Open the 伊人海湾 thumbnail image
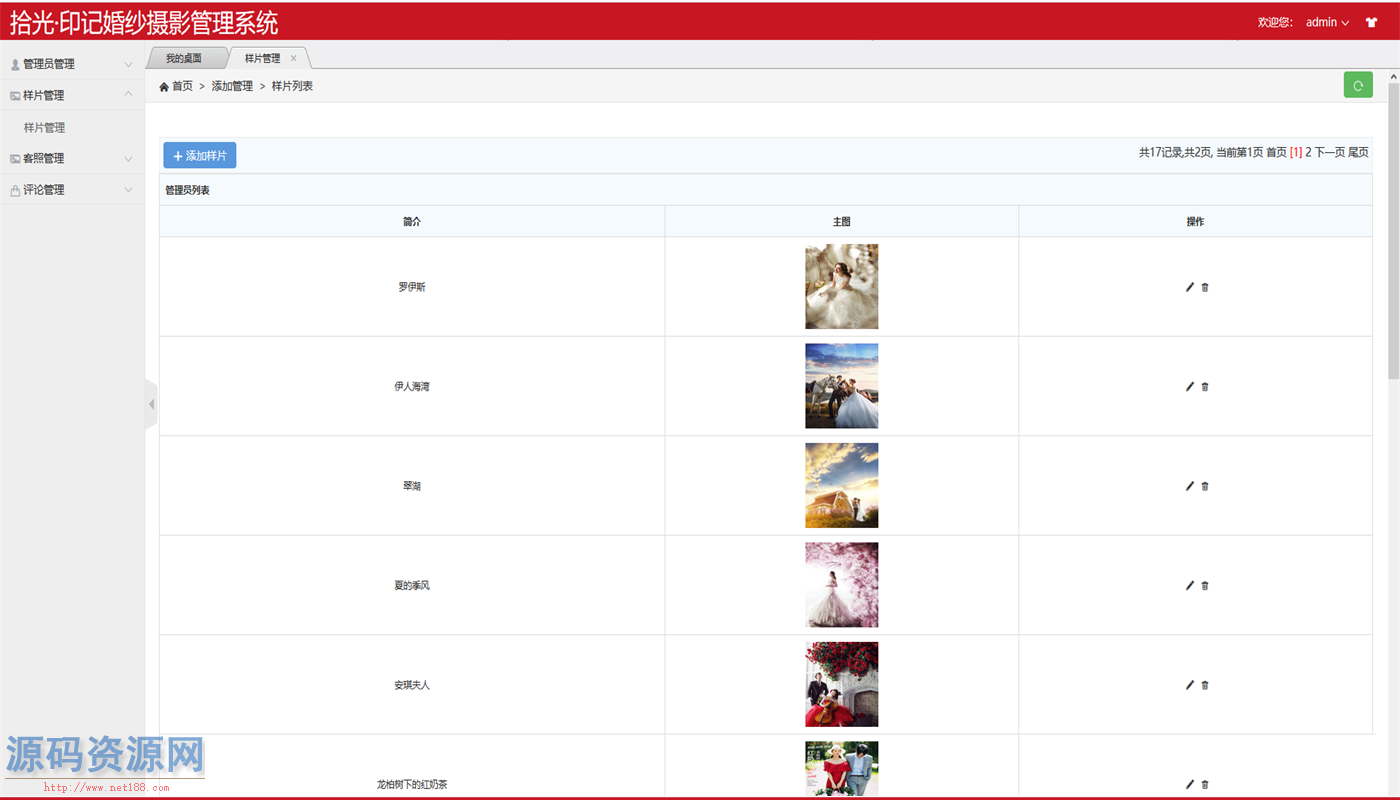1400x800 pixels. click(841, 386)
